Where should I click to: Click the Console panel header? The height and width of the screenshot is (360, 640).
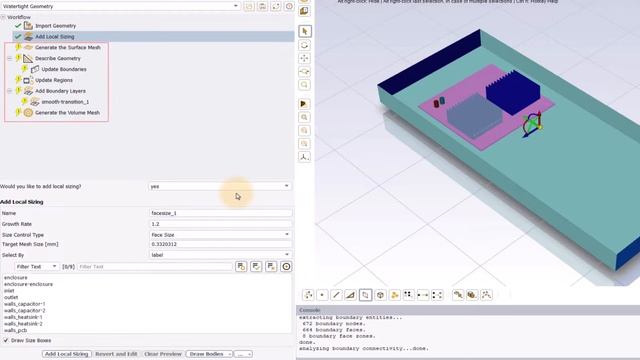tap(468, 310)
